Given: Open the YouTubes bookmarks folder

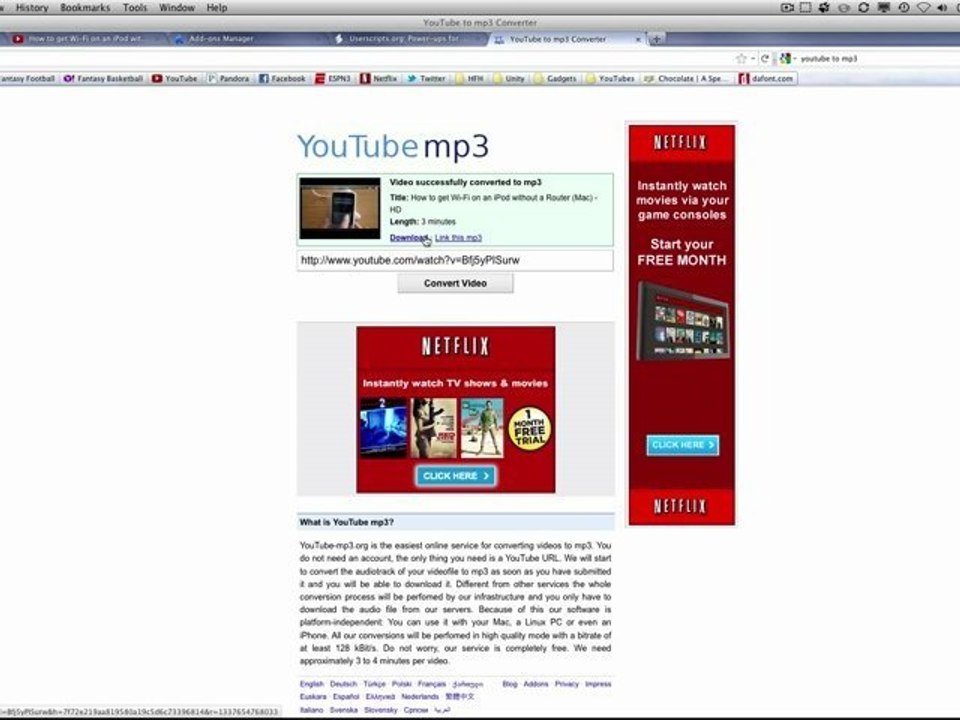Looking at the screenshot, I should click(610, 79).
